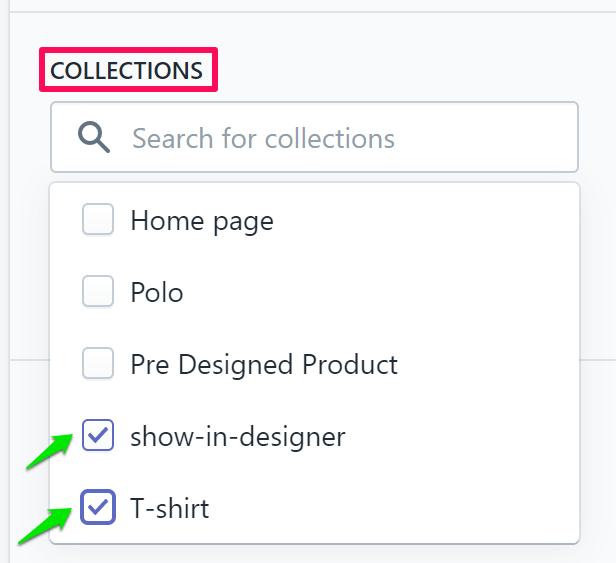
Task: Select the Home page label text
Action: coord(202,220)
